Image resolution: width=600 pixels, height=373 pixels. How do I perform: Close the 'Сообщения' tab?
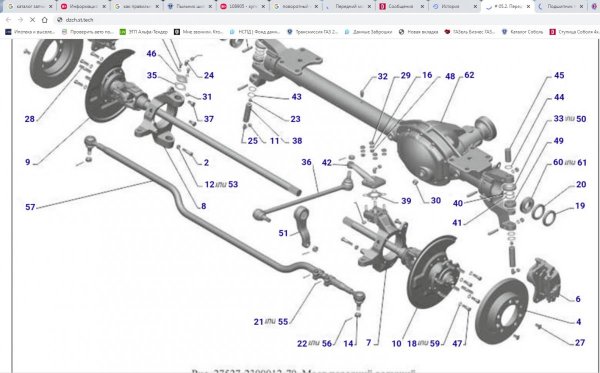pos(422,7)
